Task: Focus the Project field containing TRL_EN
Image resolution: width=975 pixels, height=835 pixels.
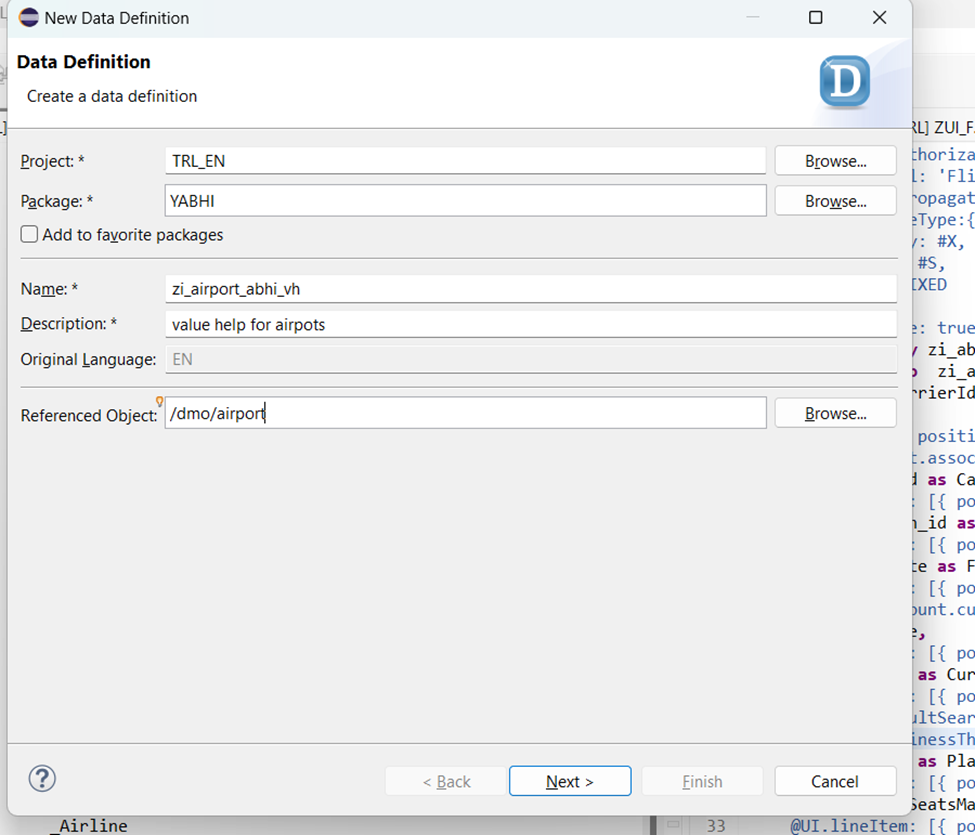Action: 465,161
